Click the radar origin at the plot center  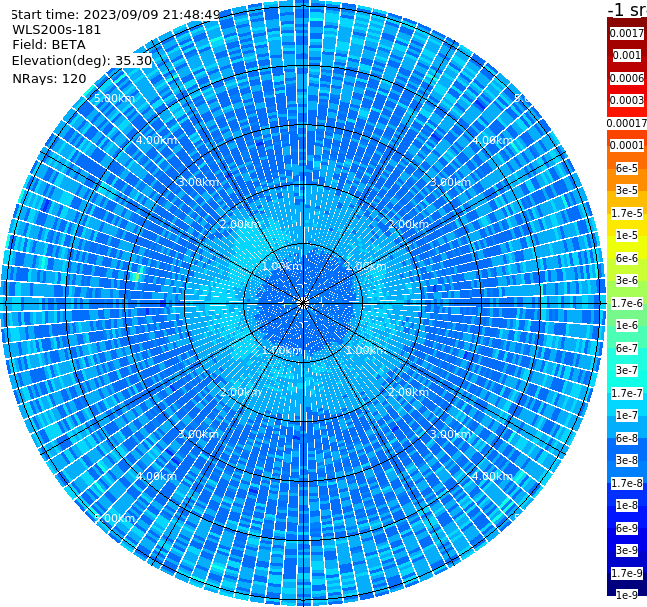(x=303, y=303)
